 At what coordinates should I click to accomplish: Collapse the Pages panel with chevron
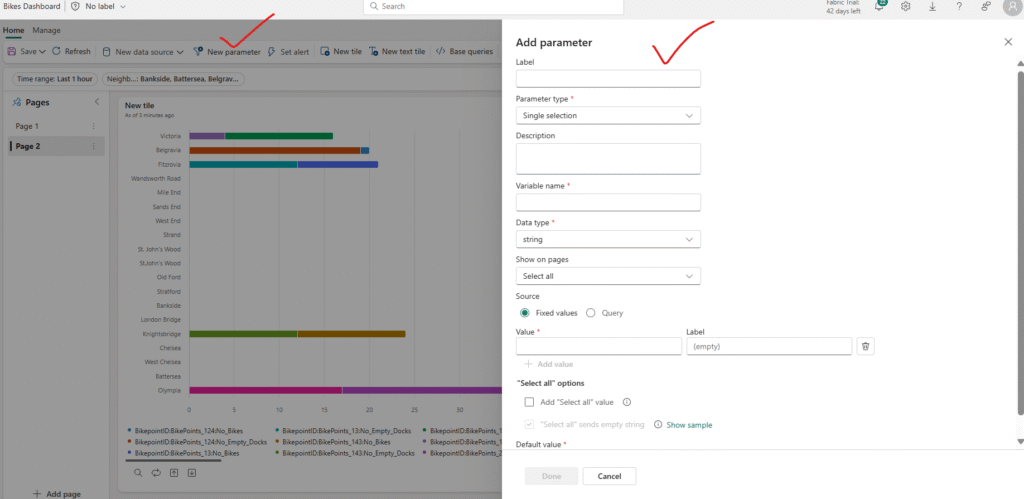[97, 102]
